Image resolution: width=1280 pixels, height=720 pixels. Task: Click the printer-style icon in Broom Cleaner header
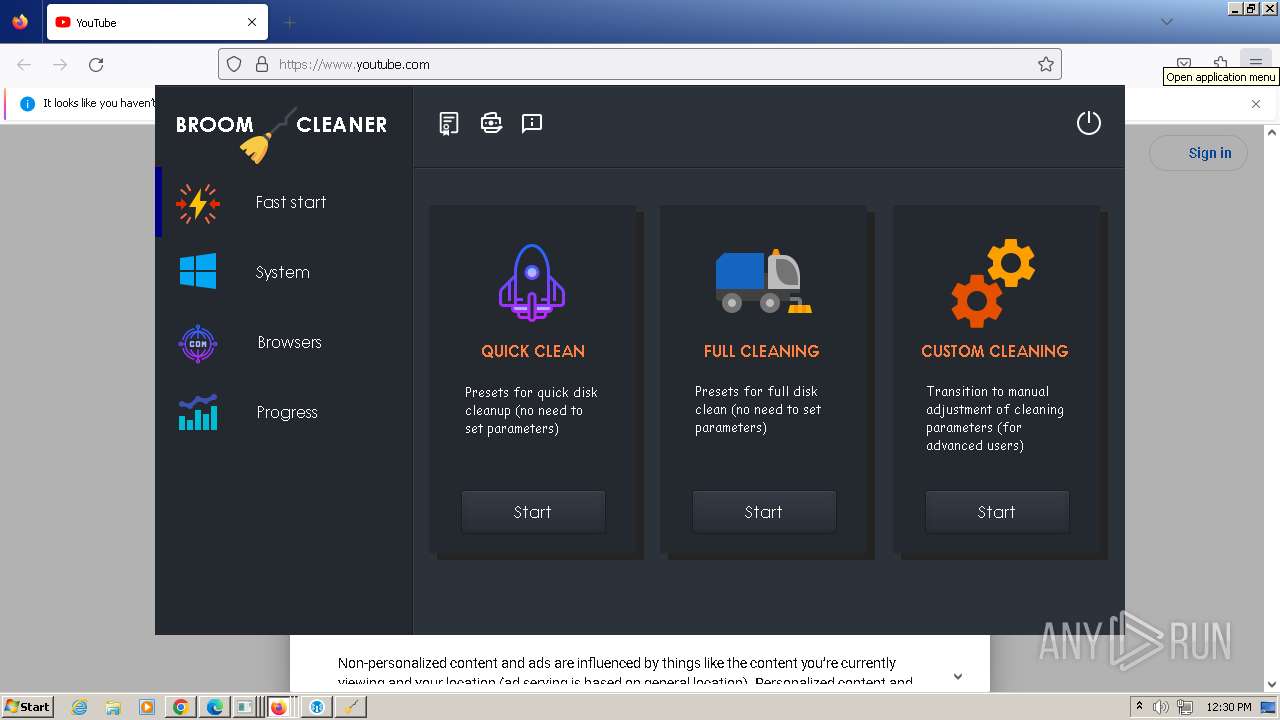pyautogui.click(x=491, y=123)
